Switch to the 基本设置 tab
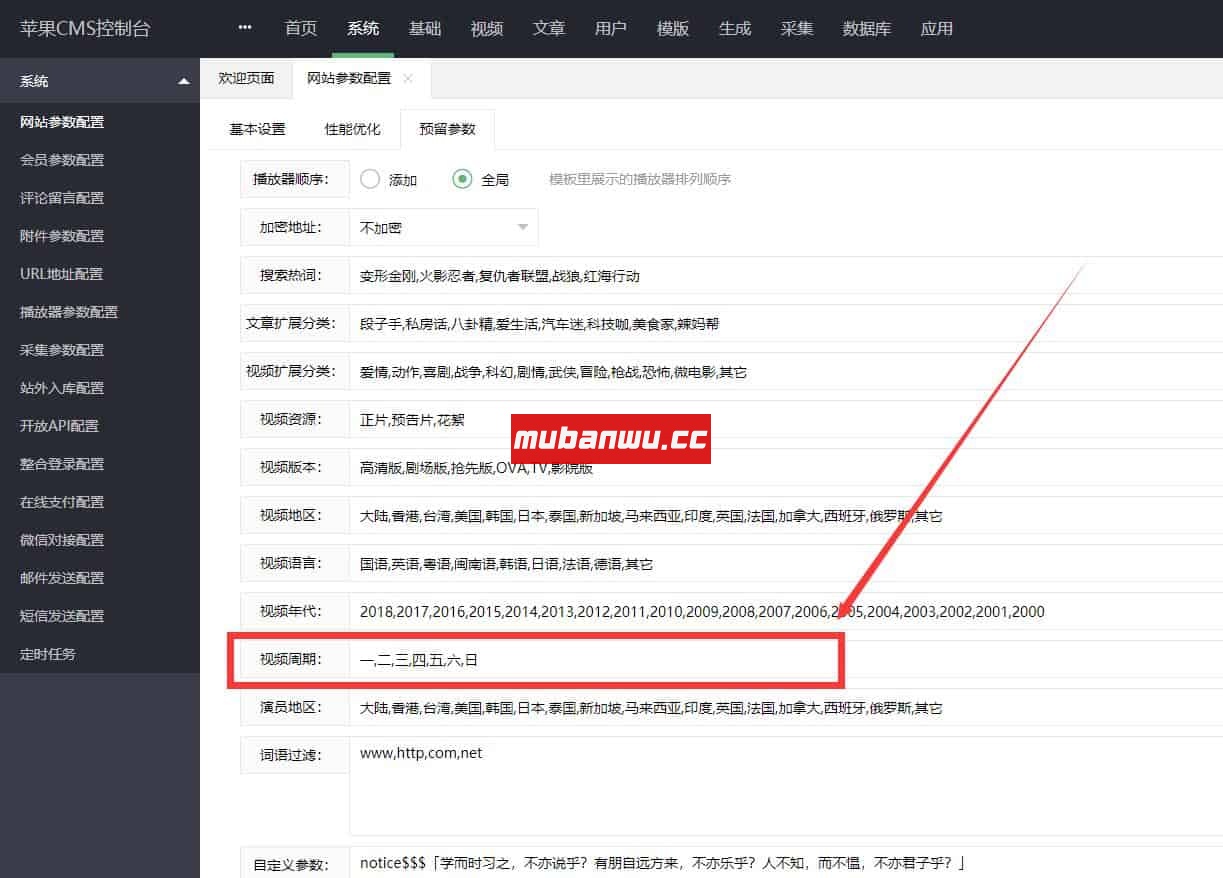 pos(258,129)
